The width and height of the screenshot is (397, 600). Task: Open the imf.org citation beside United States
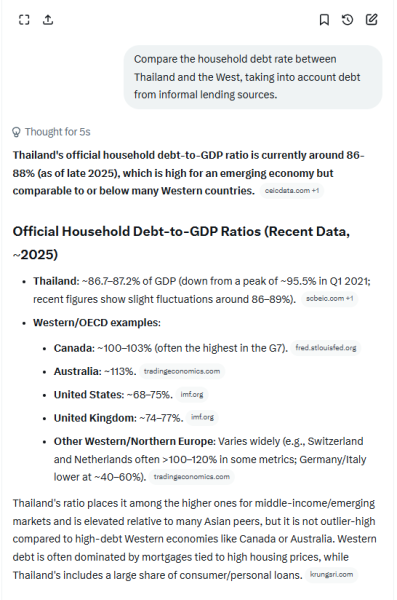[x=192, y=395]
